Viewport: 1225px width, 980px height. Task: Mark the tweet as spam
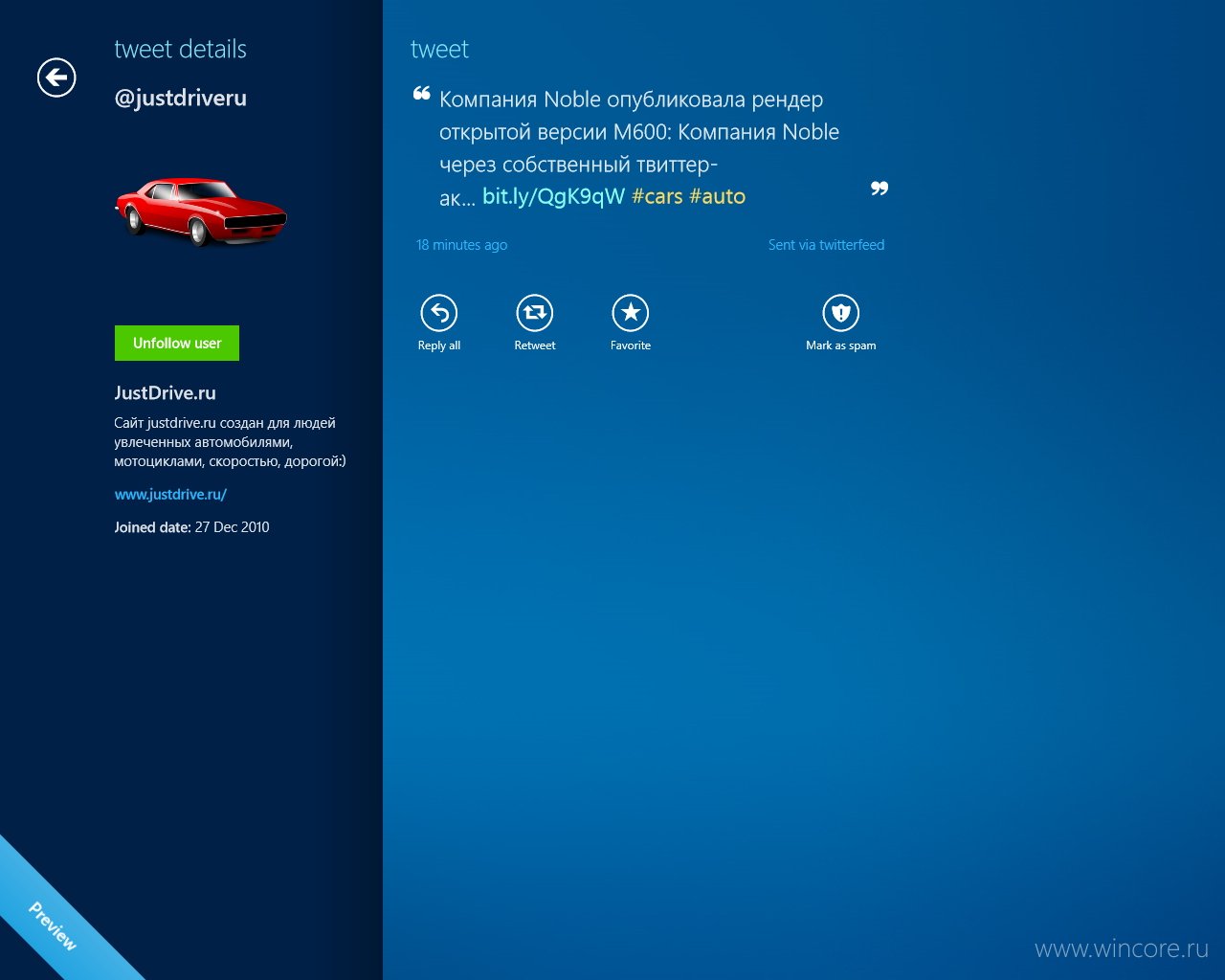point(841,313)
